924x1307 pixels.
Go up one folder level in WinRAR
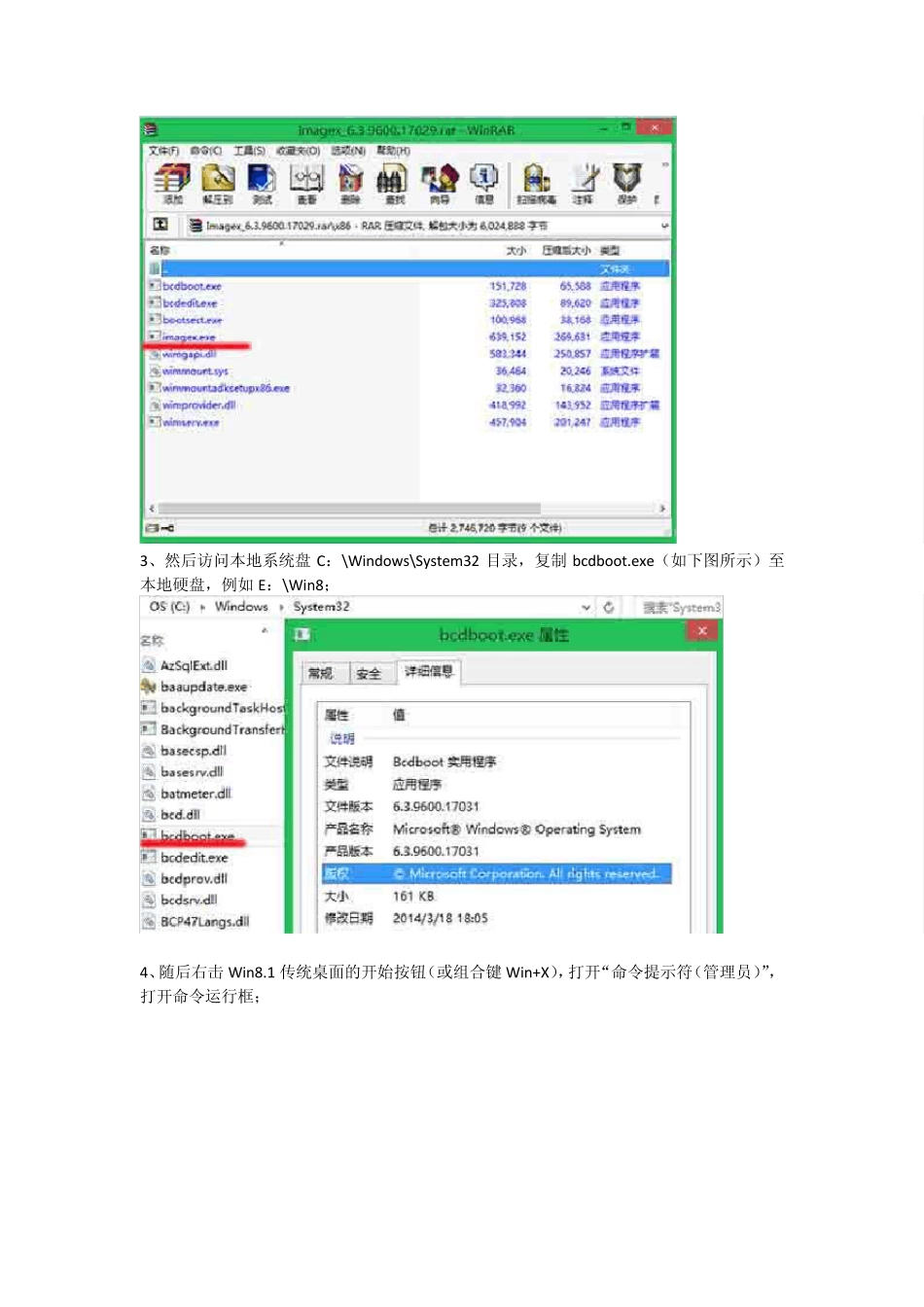(x=160, y=225)
